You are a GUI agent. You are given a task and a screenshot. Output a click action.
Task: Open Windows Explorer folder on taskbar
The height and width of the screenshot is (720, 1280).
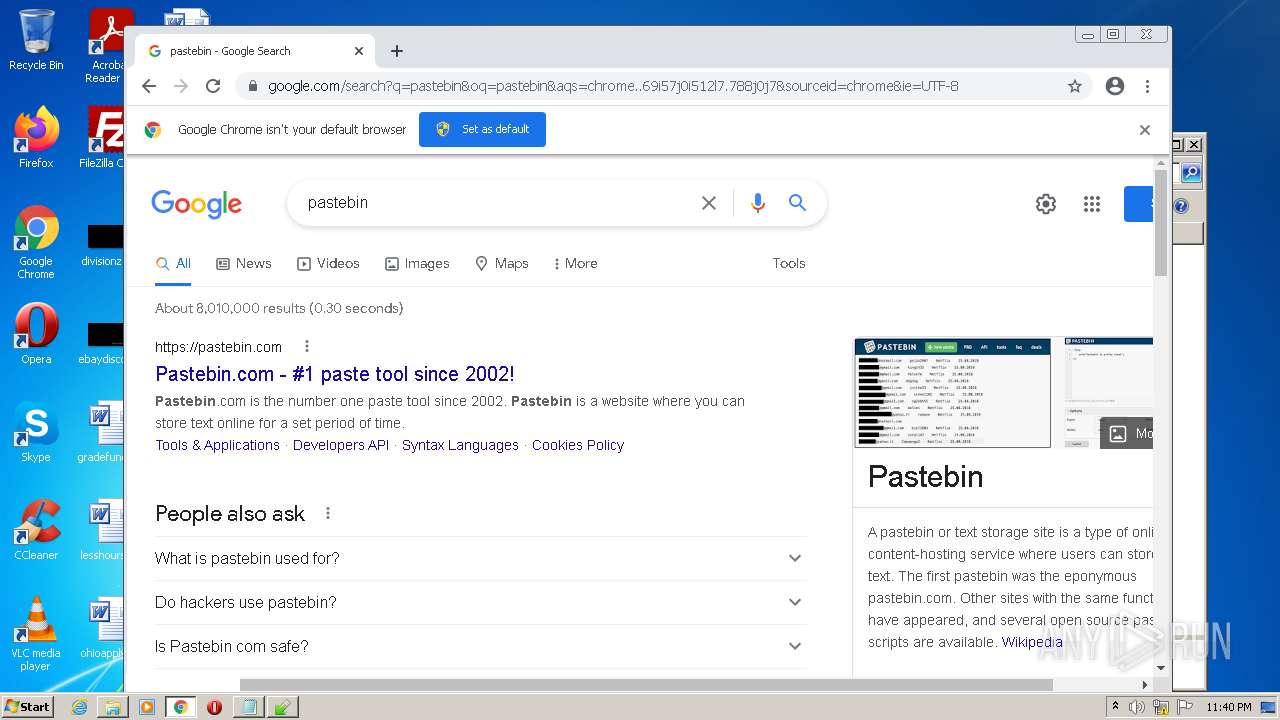[x=113, y=707]
